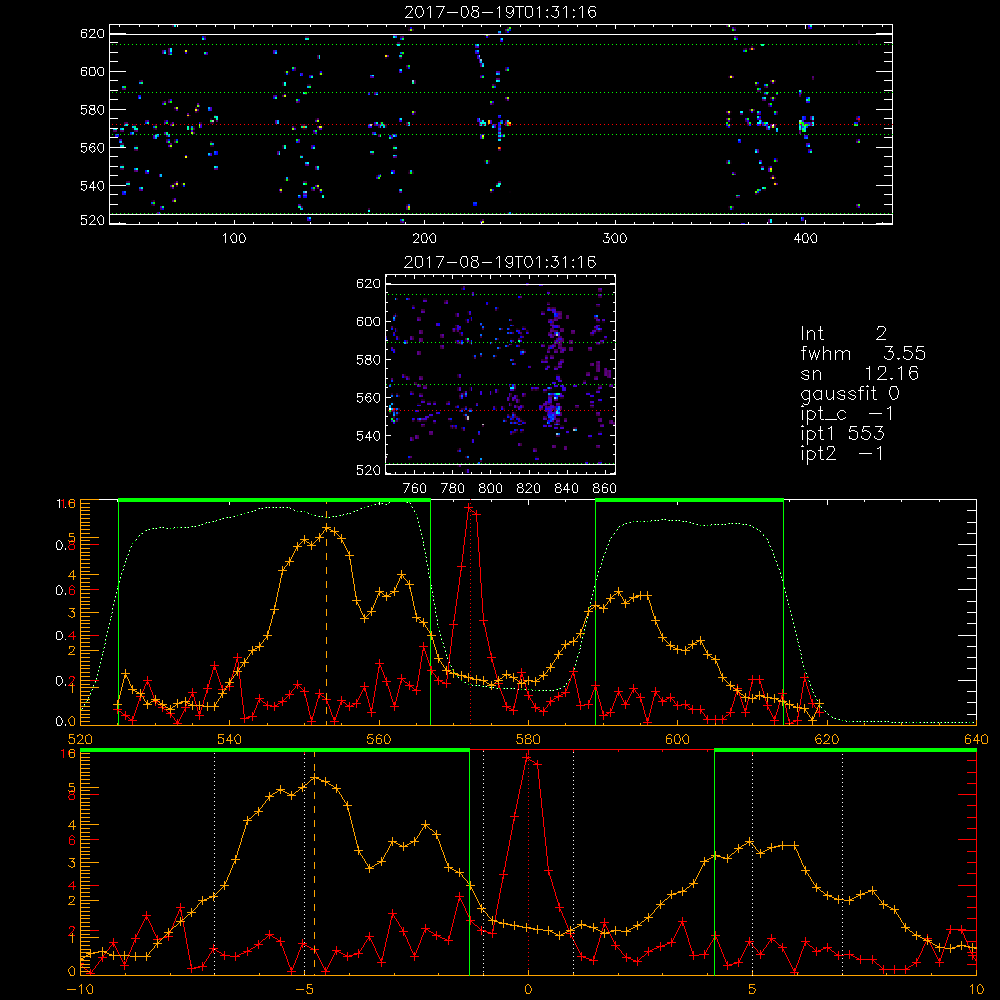Click the red peak near 572 in upper profile plot
1000x1000 pixels.
pos(470,508)
